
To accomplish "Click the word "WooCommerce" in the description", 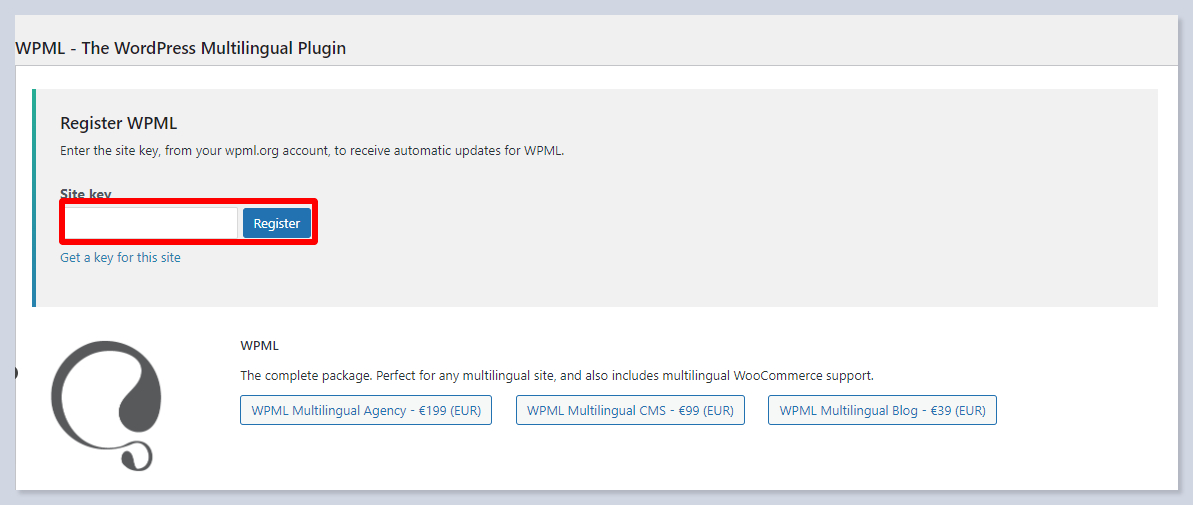I will tap(776, 376).
